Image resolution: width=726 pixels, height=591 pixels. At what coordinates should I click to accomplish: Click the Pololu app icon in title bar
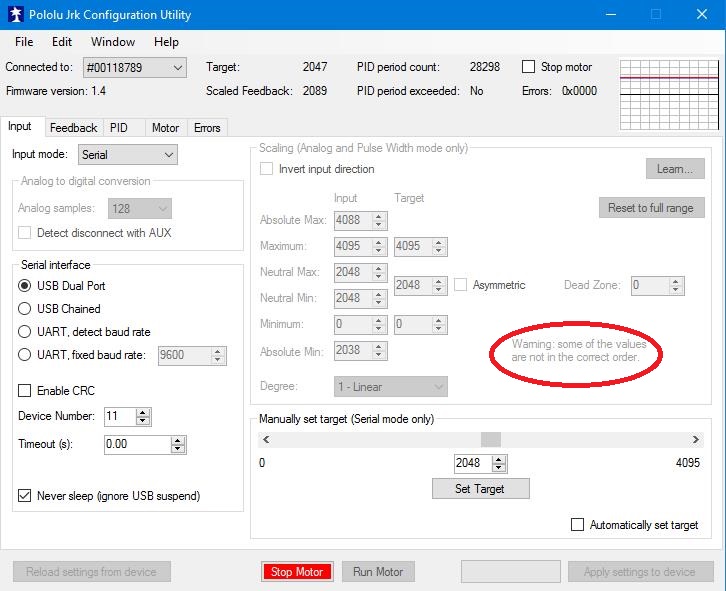(15, 14)
